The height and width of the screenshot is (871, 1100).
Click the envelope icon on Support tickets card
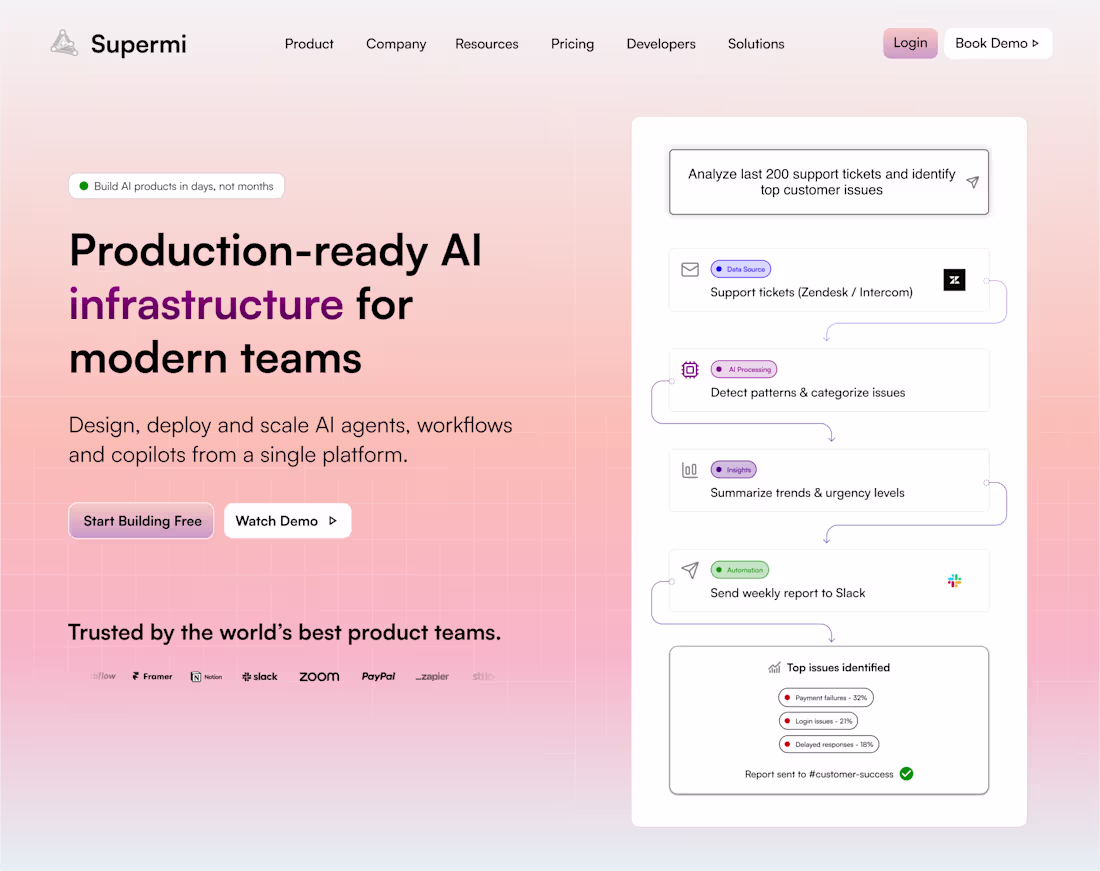(690, 269)
